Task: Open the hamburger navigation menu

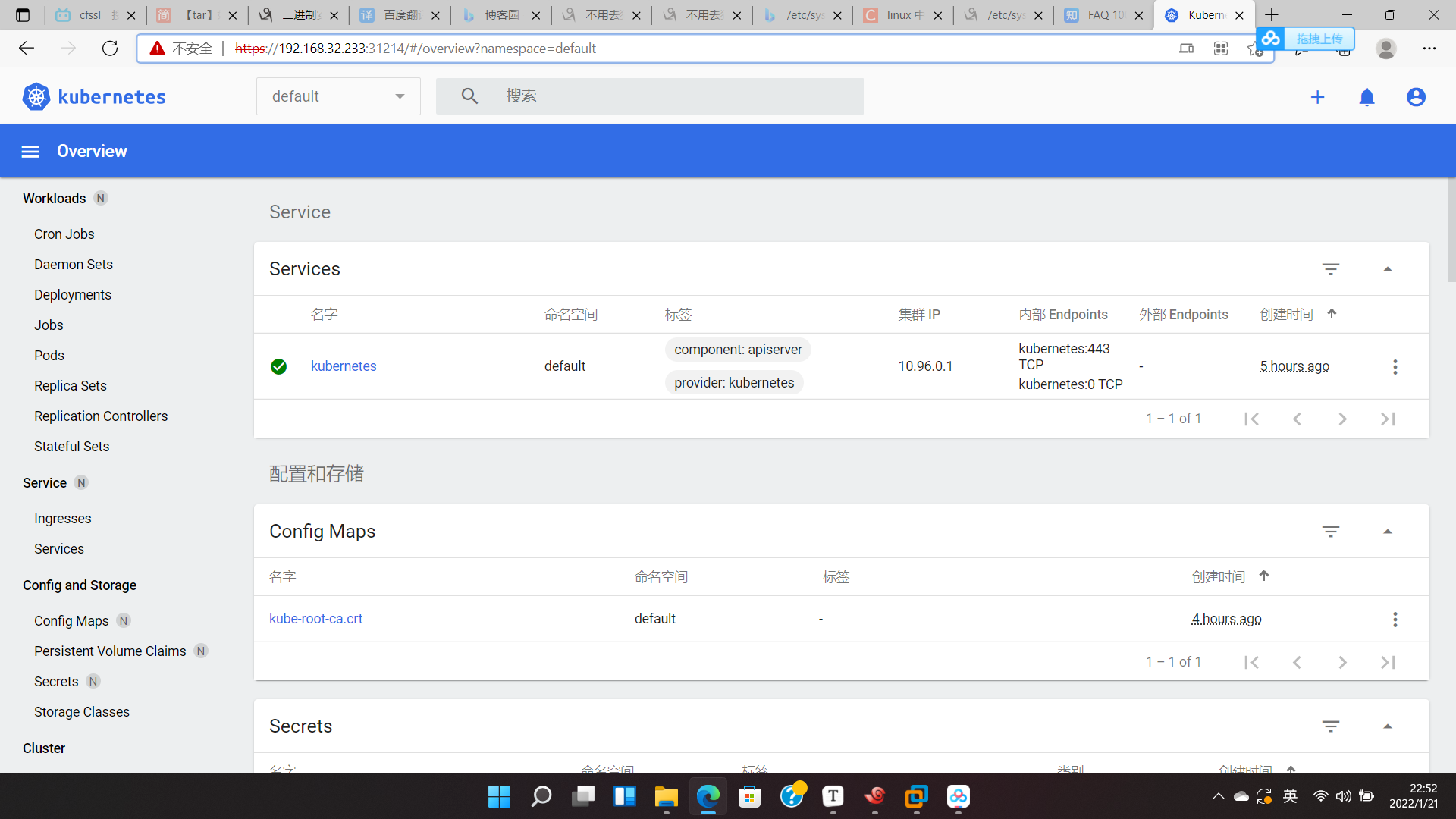Action: point(30,152)
